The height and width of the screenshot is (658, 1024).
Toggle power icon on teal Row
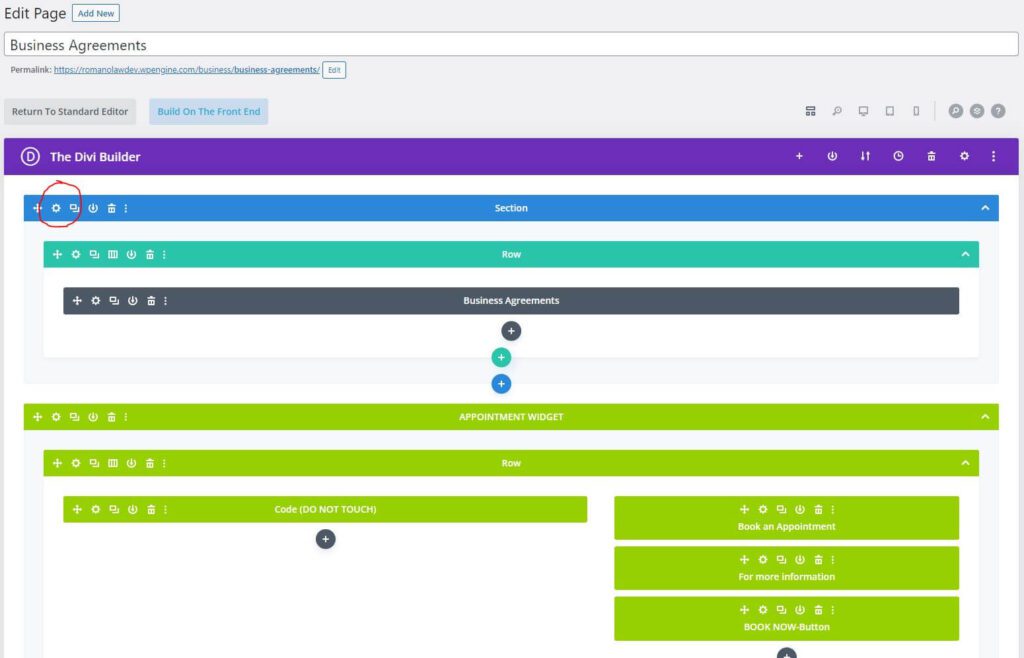(x=131, y=255)
